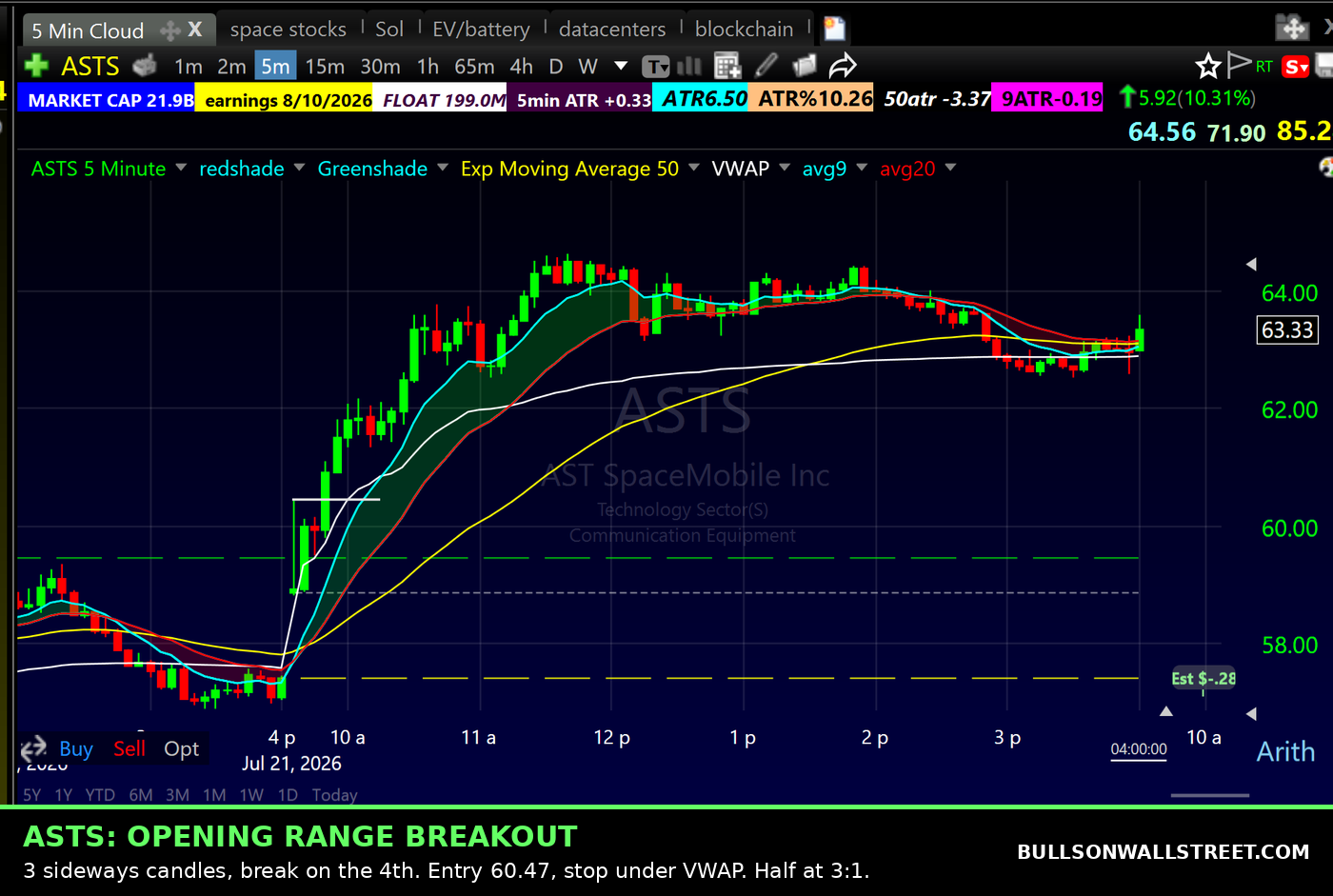Select the W weekly timeframe

pyautogui.click(x=588, y=67)
